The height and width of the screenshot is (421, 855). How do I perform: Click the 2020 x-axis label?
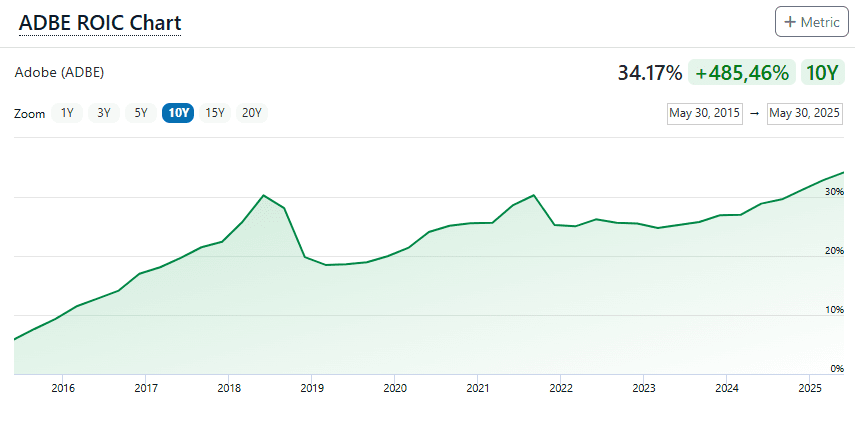tap(395, 388)
